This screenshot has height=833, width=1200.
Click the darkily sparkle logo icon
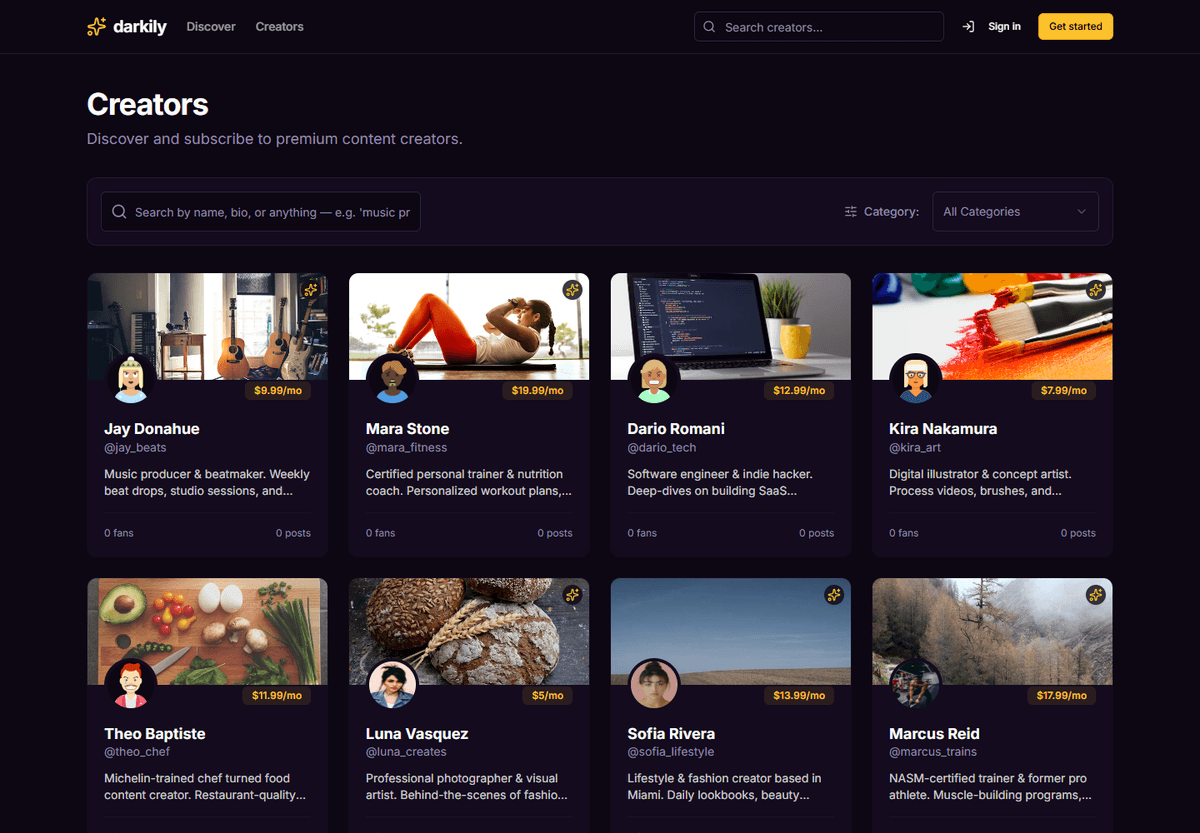tap(97, 27)
